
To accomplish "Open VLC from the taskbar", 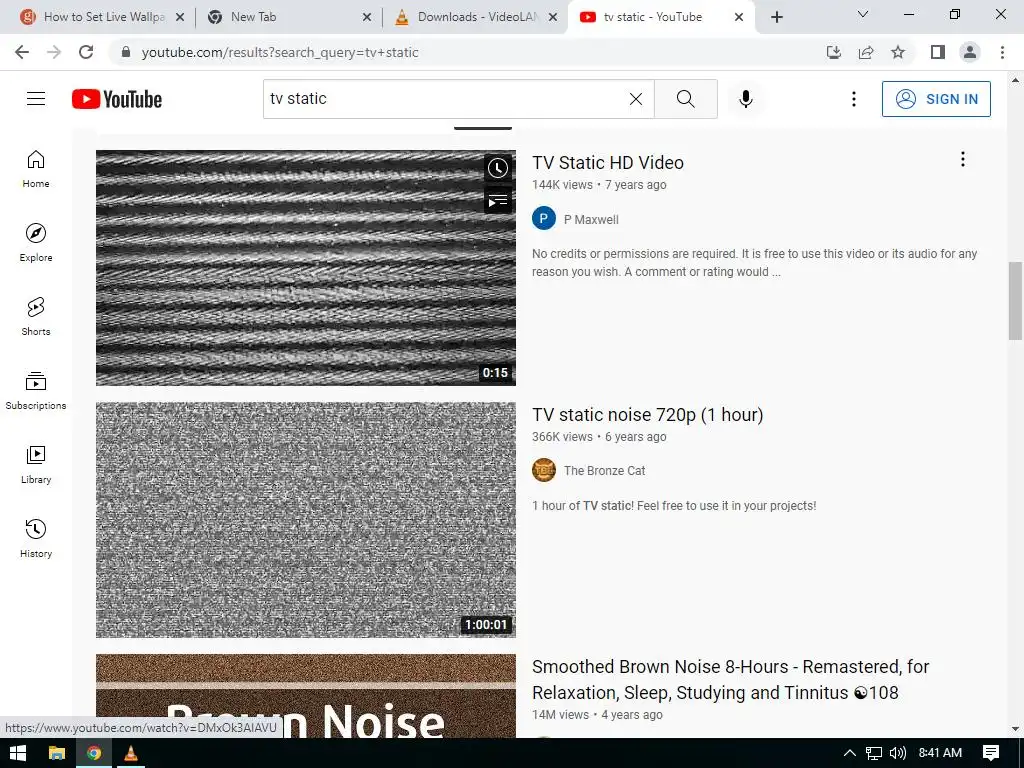I will pyautogui.click(x=131, y=753).
